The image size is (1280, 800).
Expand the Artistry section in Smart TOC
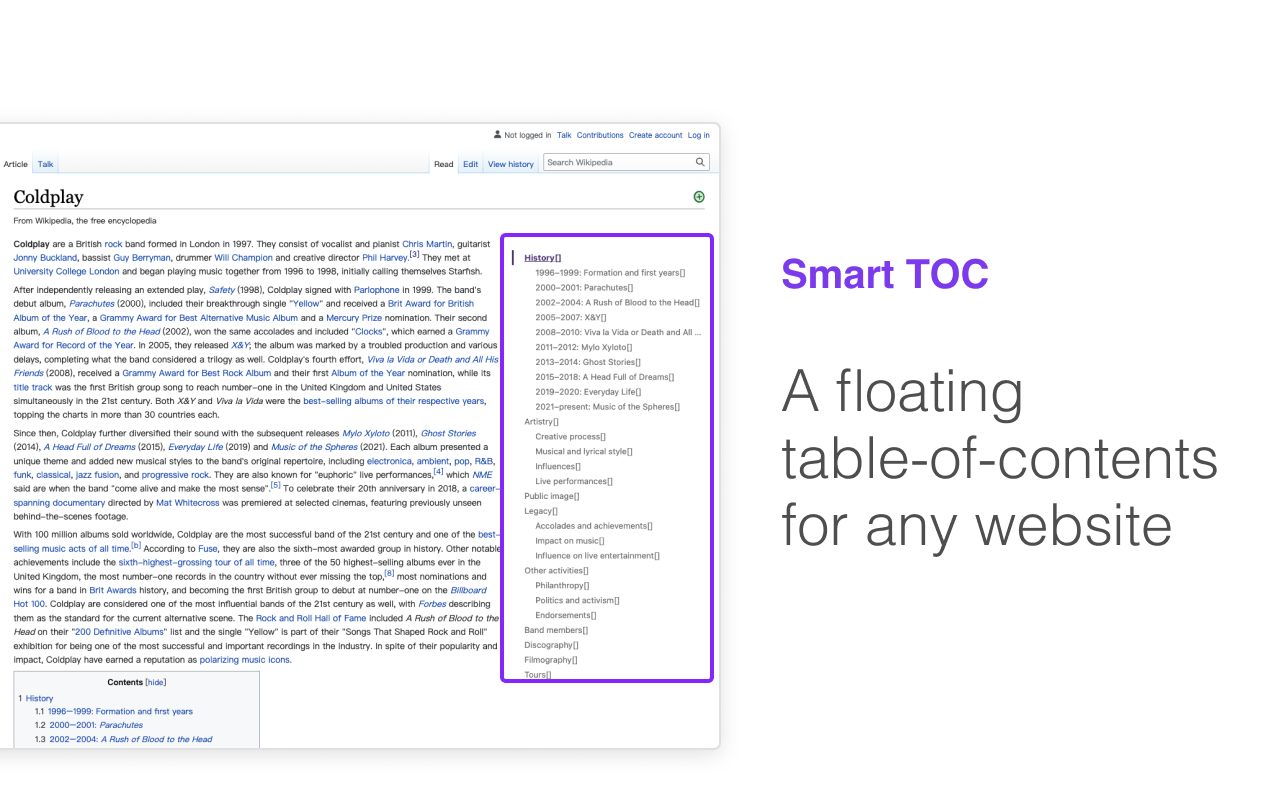[557, 421]
